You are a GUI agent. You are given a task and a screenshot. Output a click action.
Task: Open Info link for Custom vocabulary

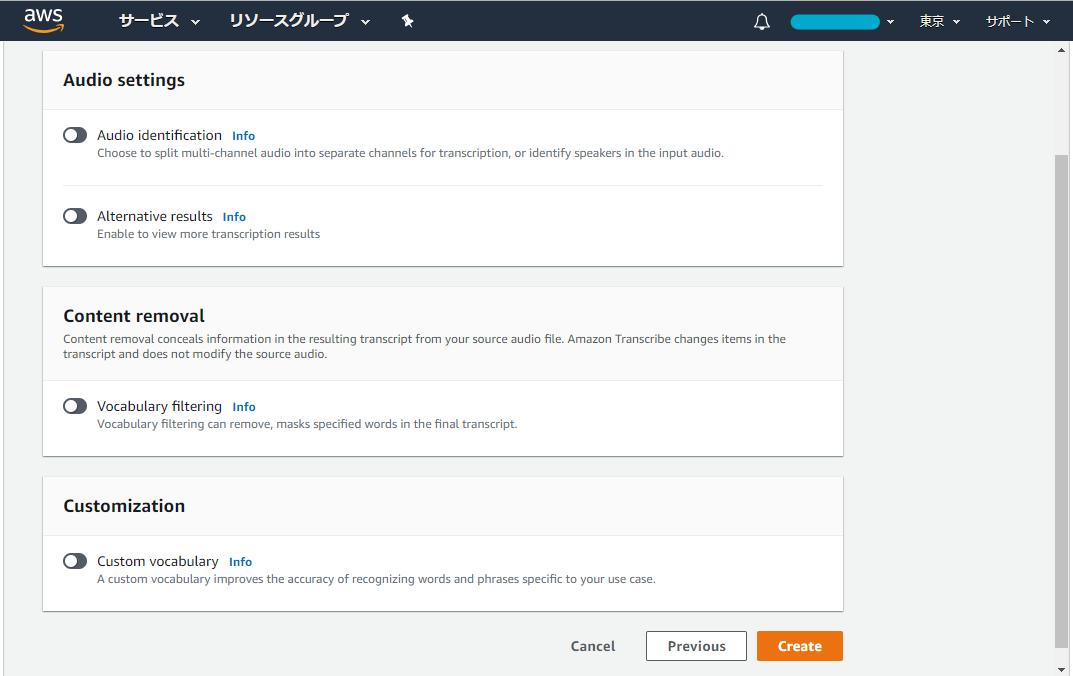tap(240, 562)
